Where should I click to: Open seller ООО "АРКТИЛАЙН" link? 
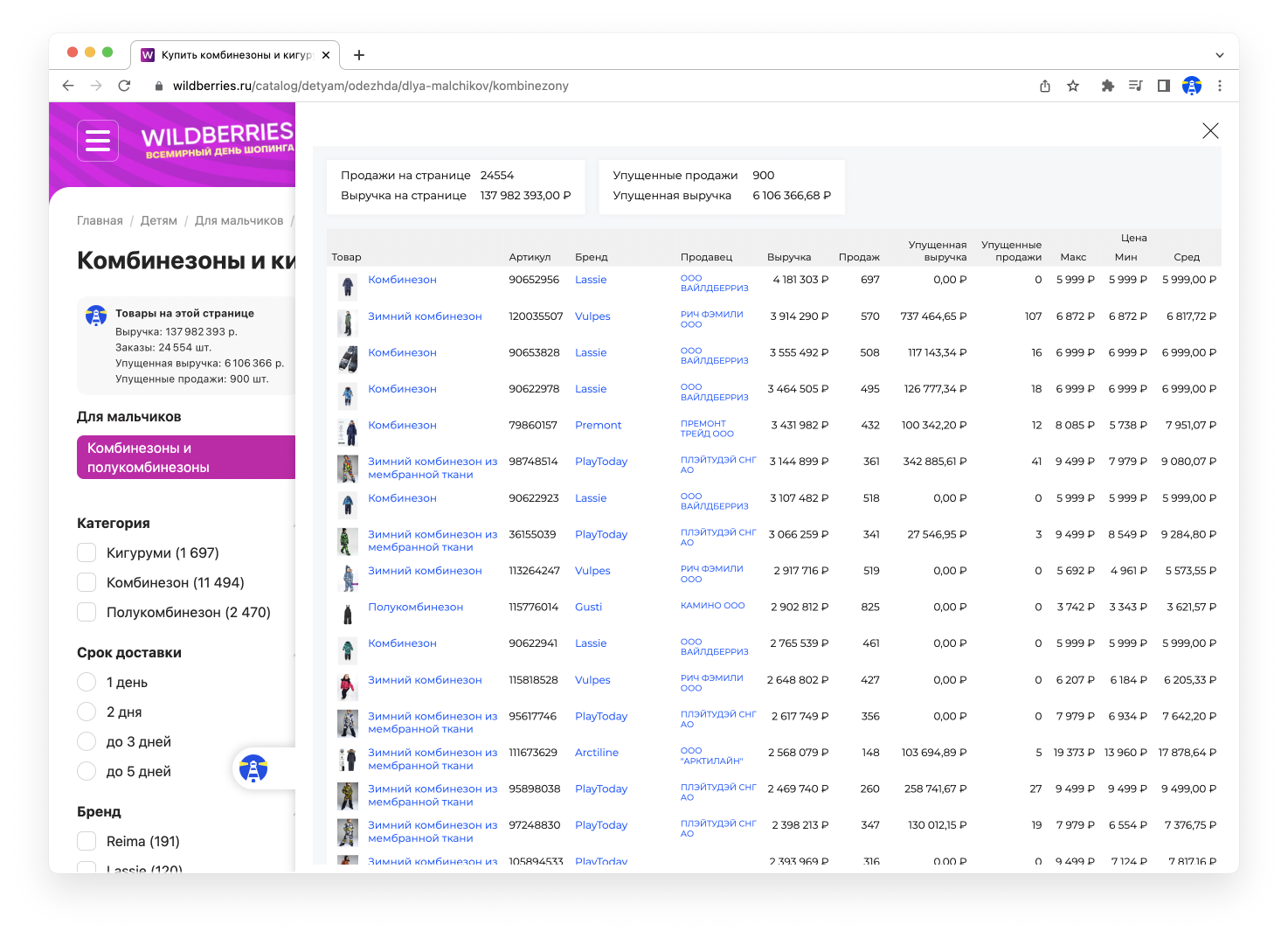coord(711,756)
